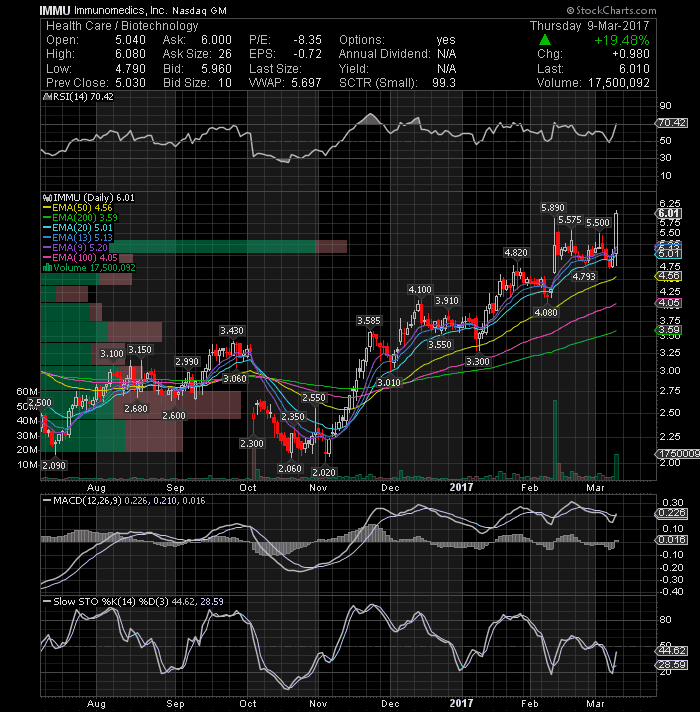Click the pink 4.05 EMA tag on axis
The height and width of the screenshot is (712, 700).
pyautogui.click(x=669, y=303)
